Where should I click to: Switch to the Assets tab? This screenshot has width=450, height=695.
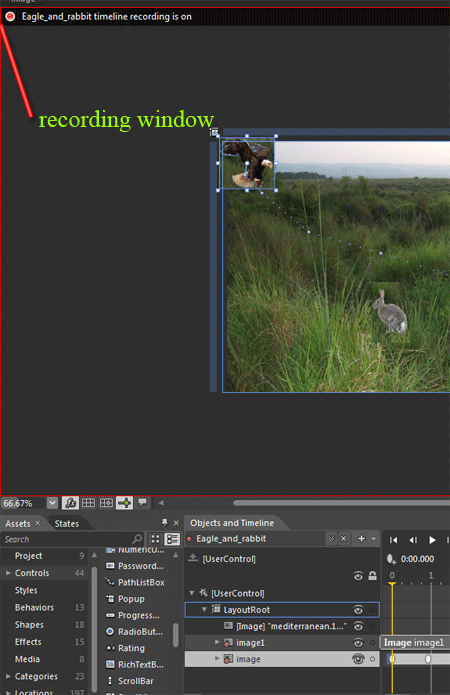(x=18, y=523)
